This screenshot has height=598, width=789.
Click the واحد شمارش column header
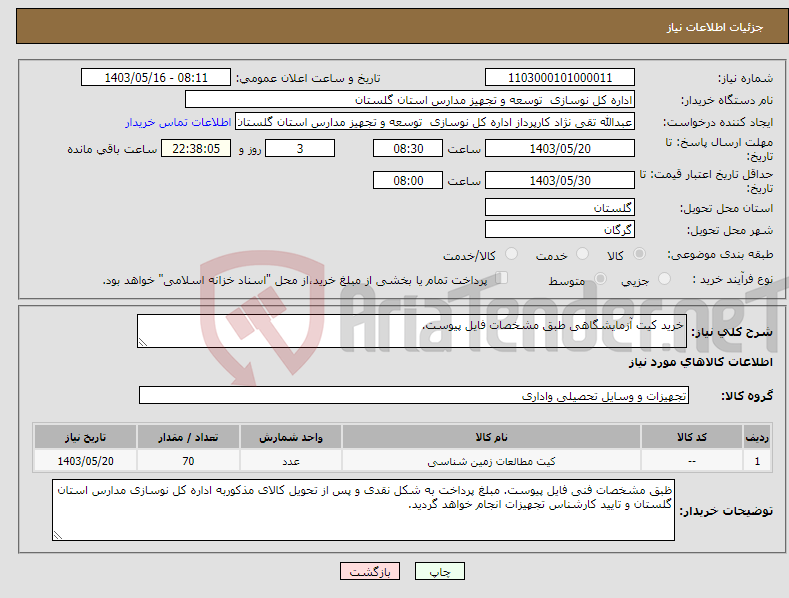pyautogui.click(x=291, y=437)
